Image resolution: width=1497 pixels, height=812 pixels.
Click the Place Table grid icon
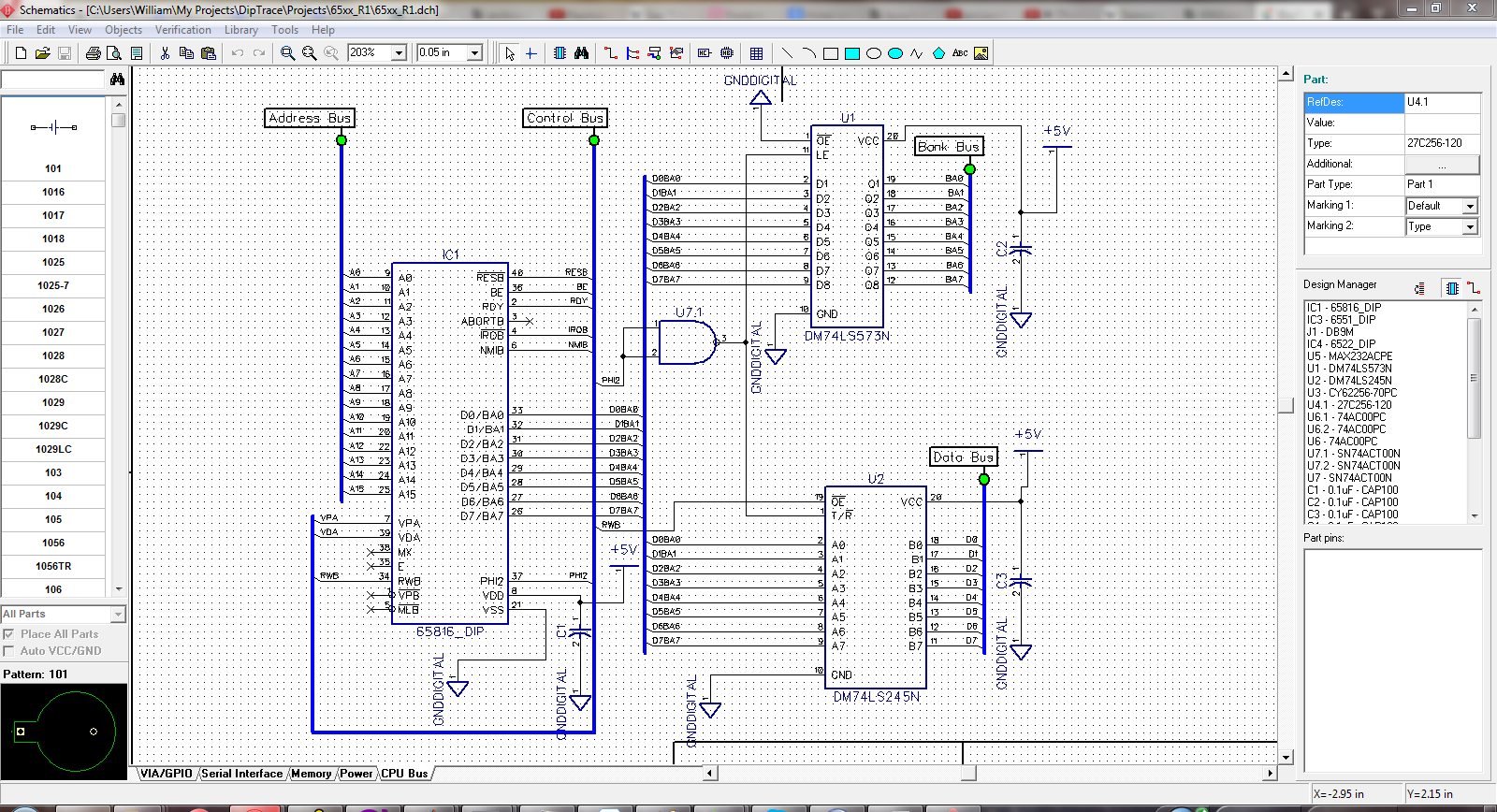click(x=756, y=53)
